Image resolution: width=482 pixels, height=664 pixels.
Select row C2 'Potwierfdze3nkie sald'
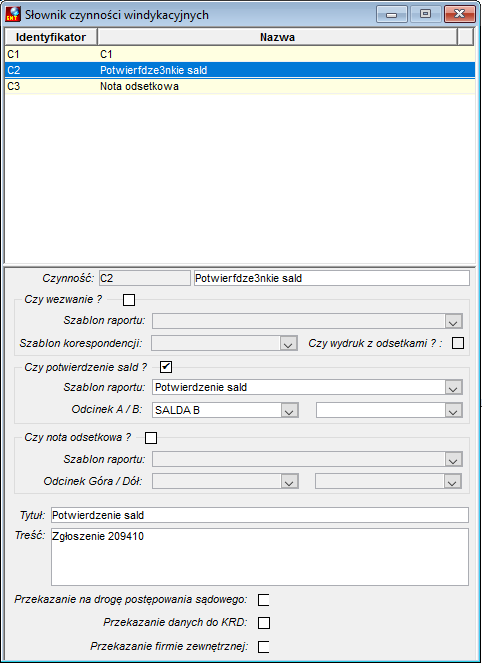click(240, 70)
